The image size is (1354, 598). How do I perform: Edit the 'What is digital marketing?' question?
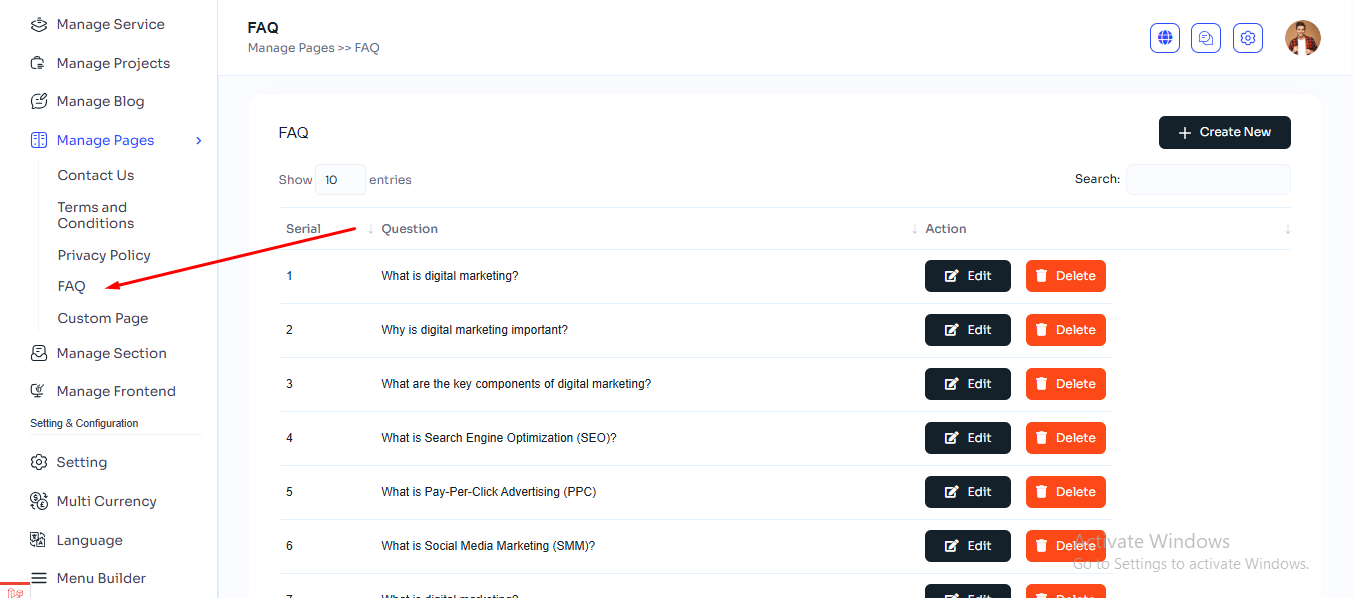[967, 276]
